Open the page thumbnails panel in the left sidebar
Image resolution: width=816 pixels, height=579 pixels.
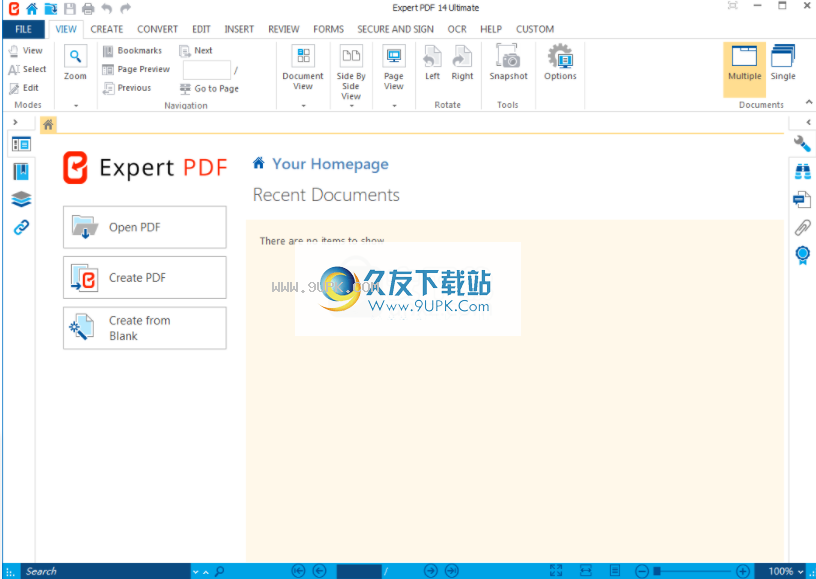pos(21,144)
